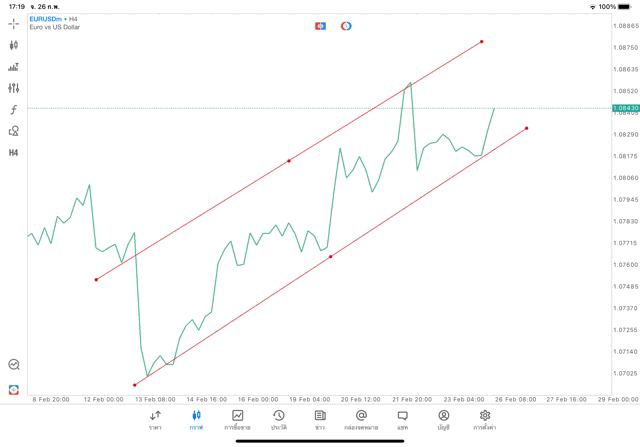Tap the blue-red new order icon
640x447 pixels.
point(320,25)
